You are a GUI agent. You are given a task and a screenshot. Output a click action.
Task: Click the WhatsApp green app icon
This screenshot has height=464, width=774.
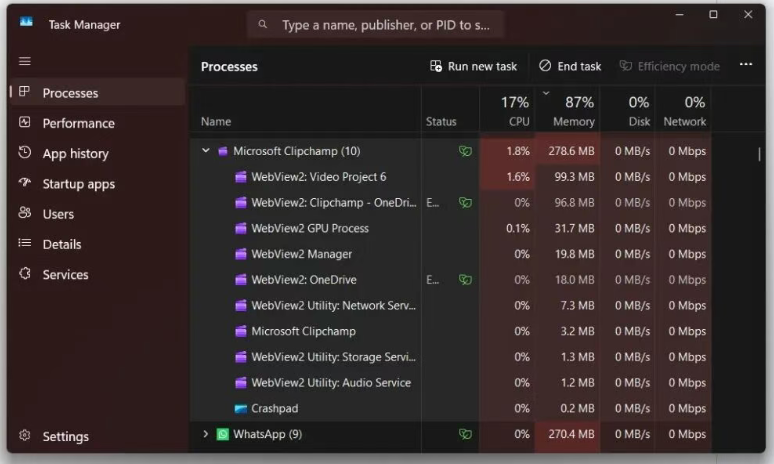tap(223, 434)
